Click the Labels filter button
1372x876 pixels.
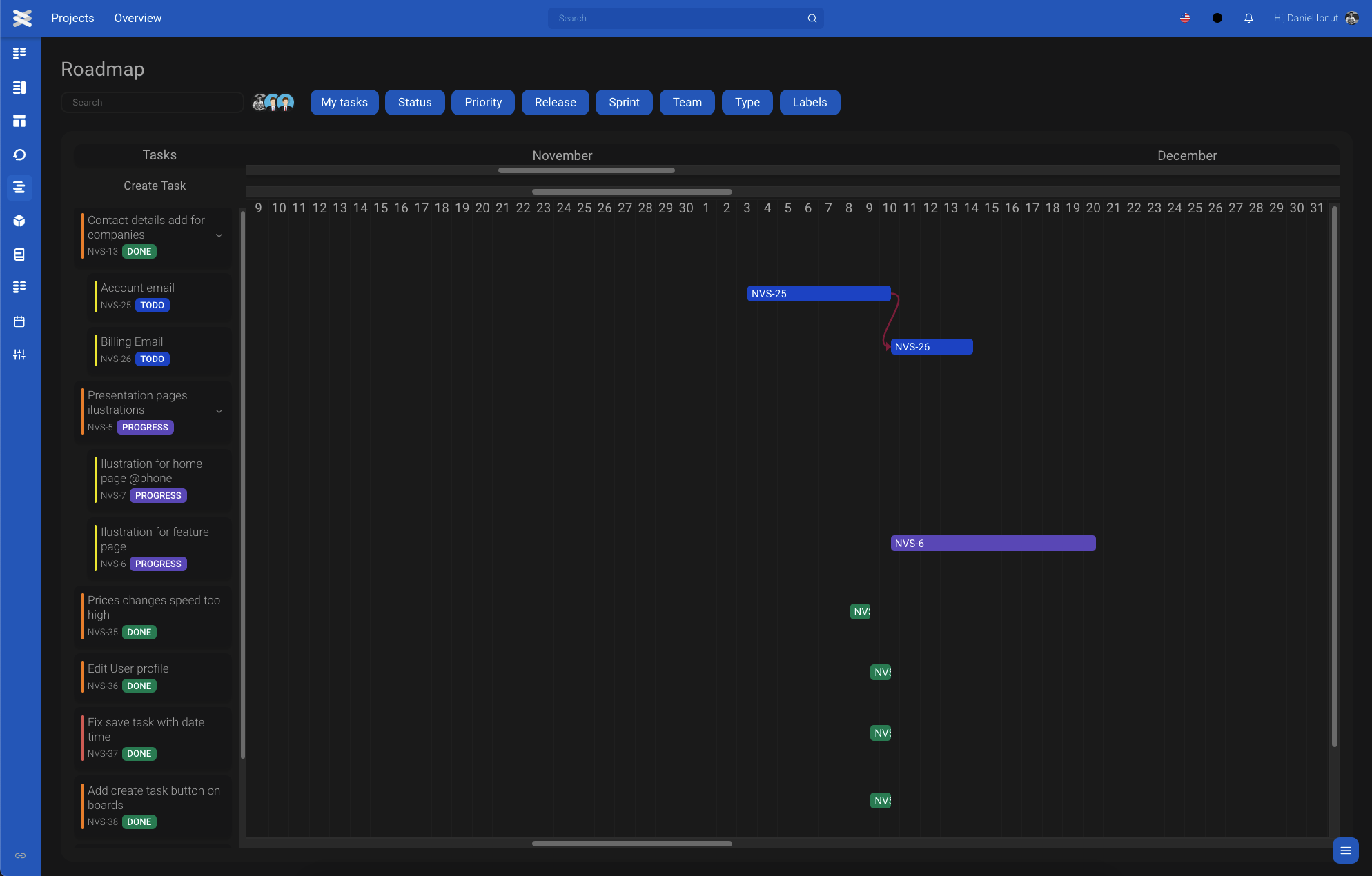pos(809,102)
